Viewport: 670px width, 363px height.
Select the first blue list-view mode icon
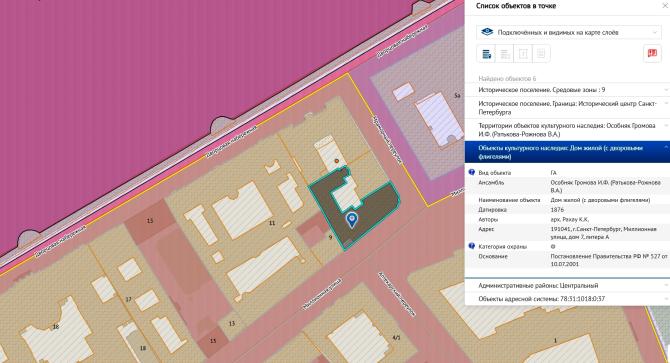tap(486, 54)
